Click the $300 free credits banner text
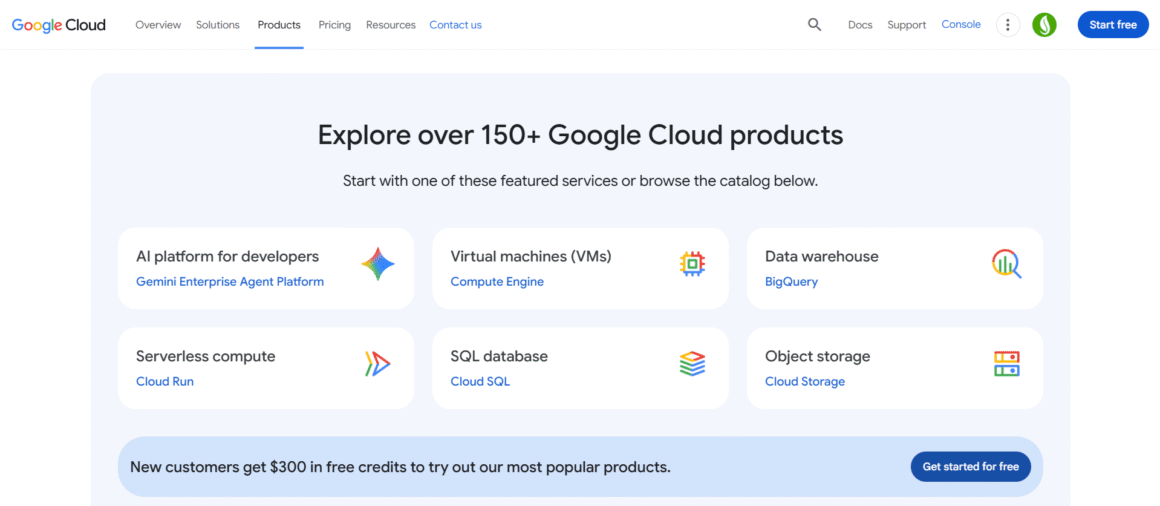Screen dimensions: 1160x506 click(x=400, y=467)
